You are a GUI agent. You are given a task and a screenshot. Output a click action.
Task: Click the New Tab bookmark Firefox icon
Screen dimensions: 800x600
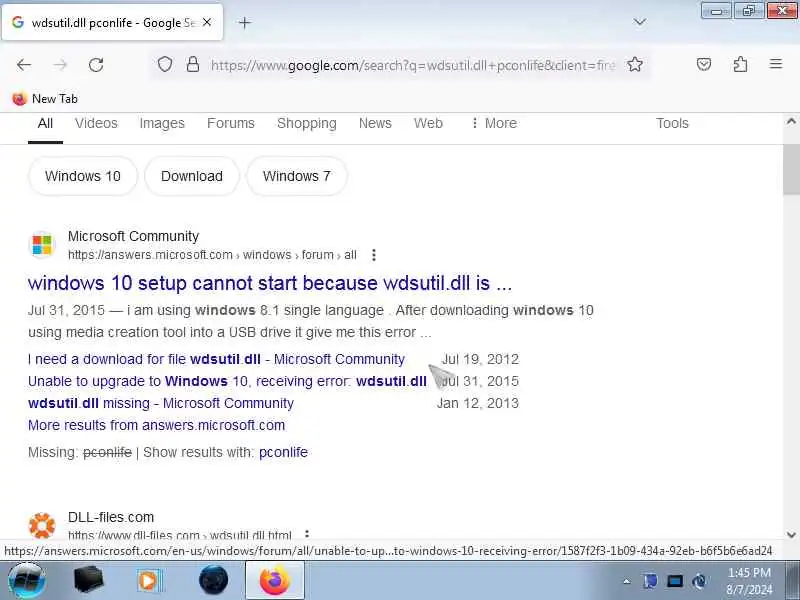click(x=19, y=98)
